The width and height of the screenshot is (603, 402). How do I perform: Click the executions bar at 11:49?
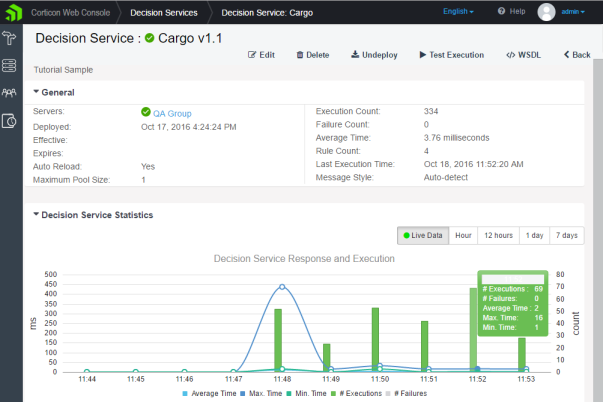pos(326,357)
